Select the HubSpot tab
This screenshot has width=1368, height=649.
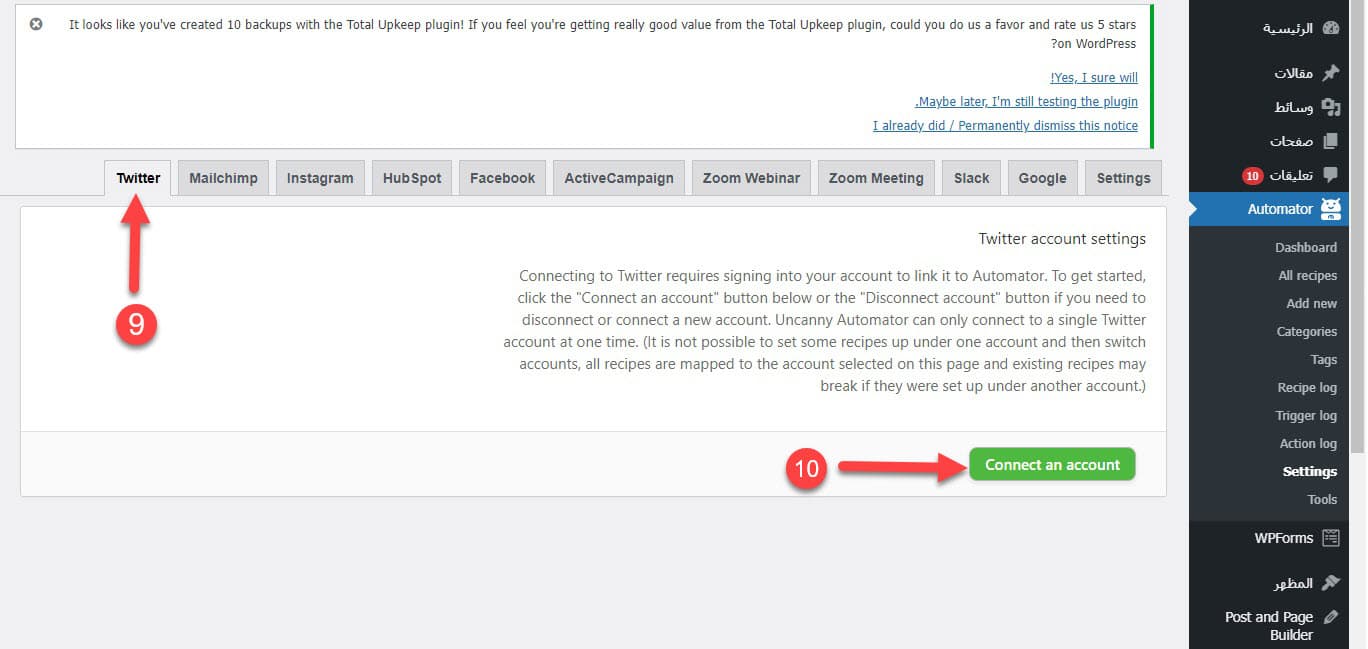[412, 178]
